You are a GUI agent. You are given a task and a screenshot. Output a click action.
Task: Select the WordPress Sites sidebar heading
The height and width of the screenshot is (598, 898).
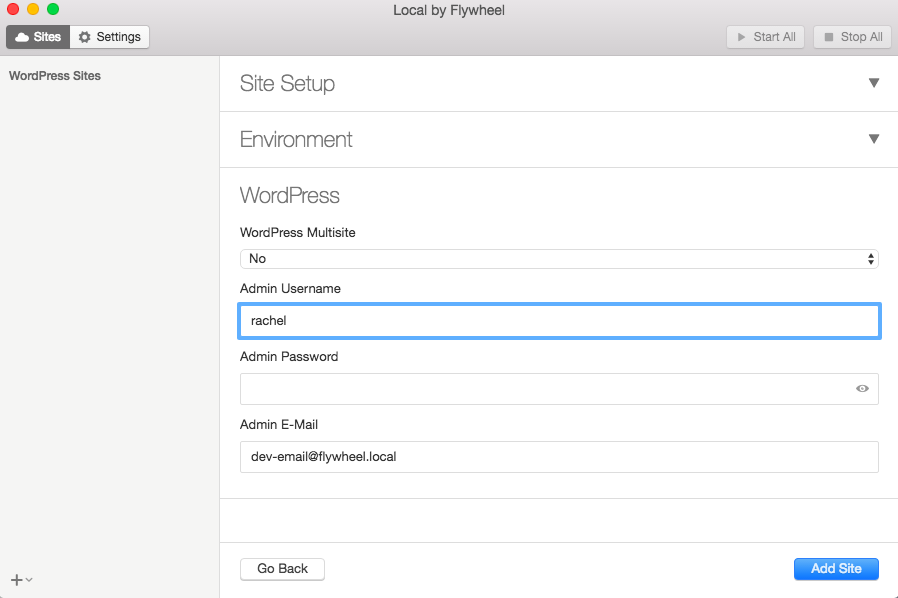[55, 76]
